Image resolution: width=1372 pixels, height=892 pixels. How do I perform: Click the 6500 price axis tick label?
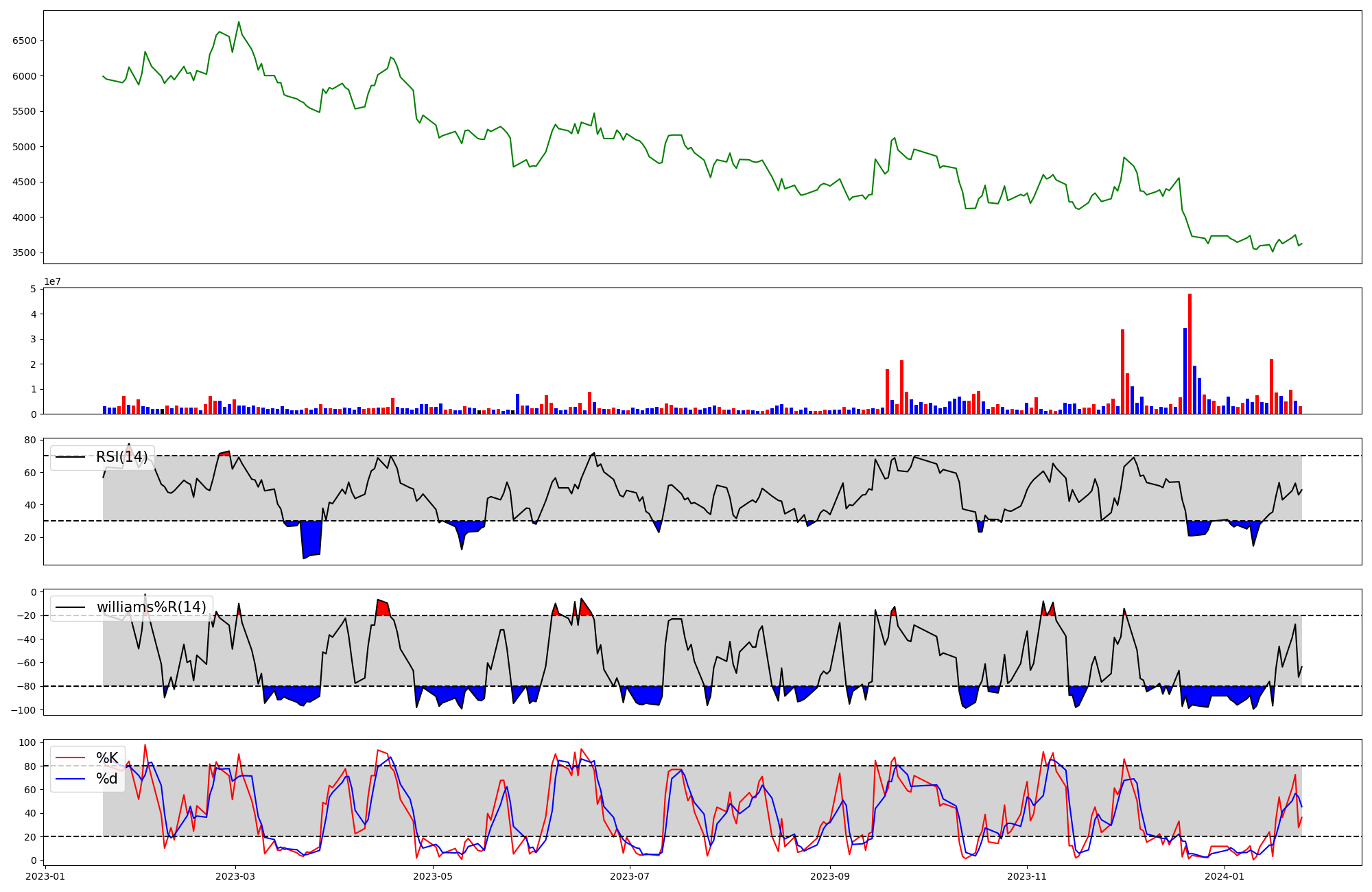25,40
